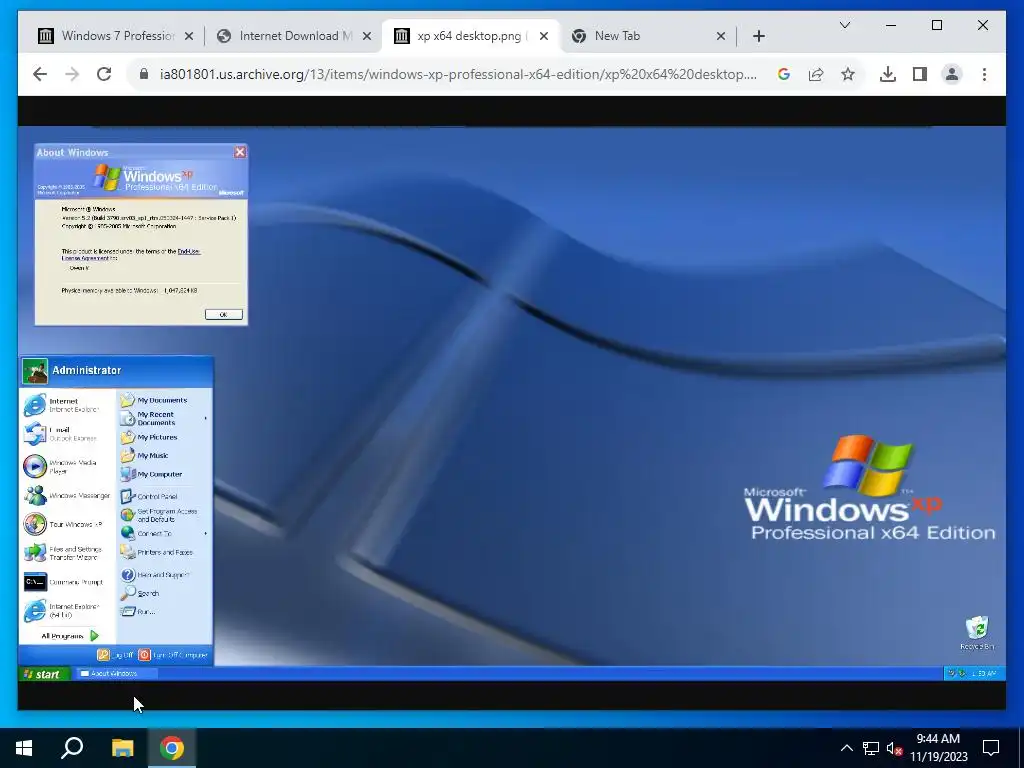
Task: Open File Explorer from the taskbar
Action: [122, 748]
